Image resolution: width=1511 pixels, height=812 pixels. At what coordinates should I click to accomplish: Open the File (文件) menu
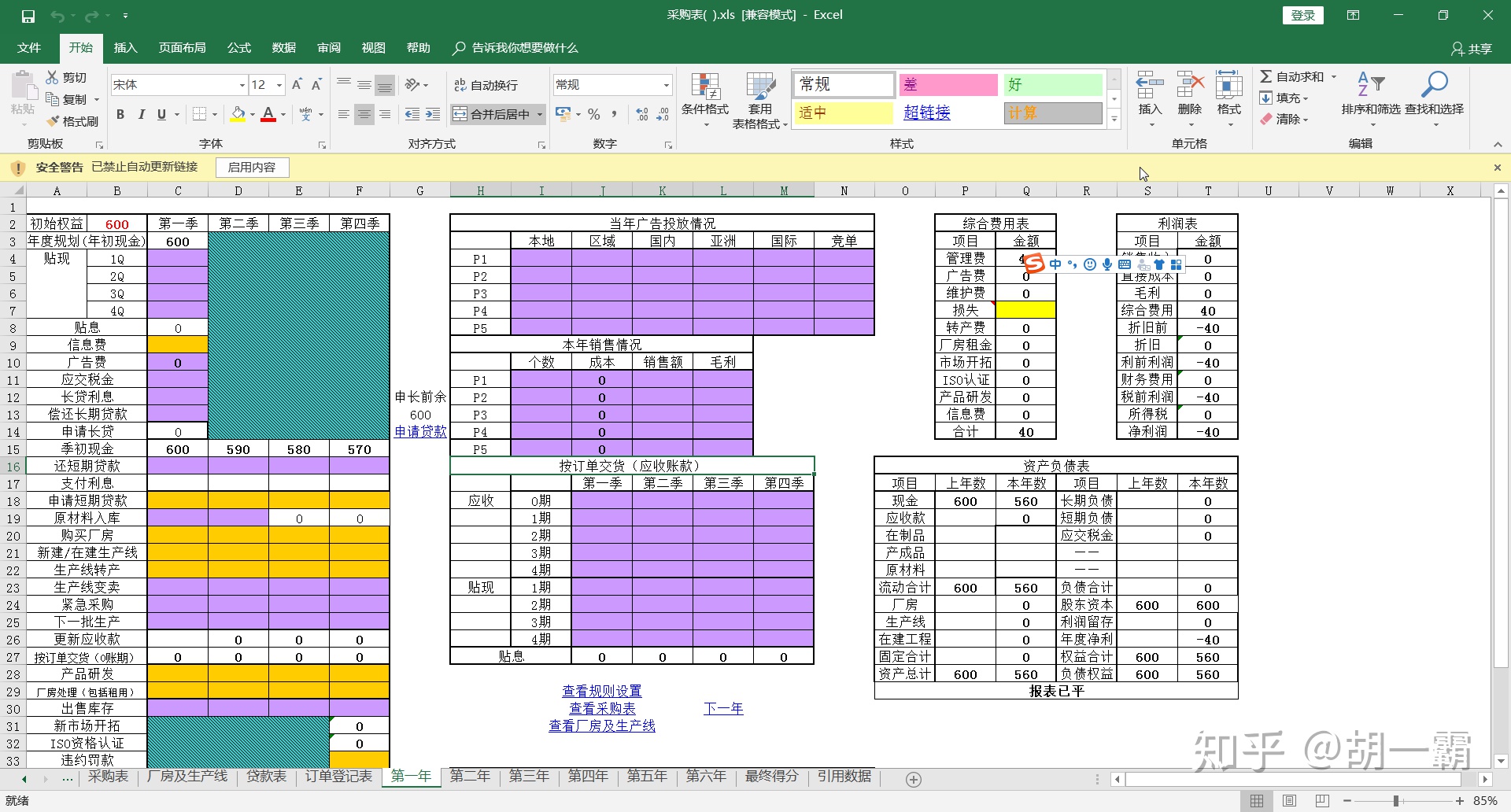tap(29, 48)
